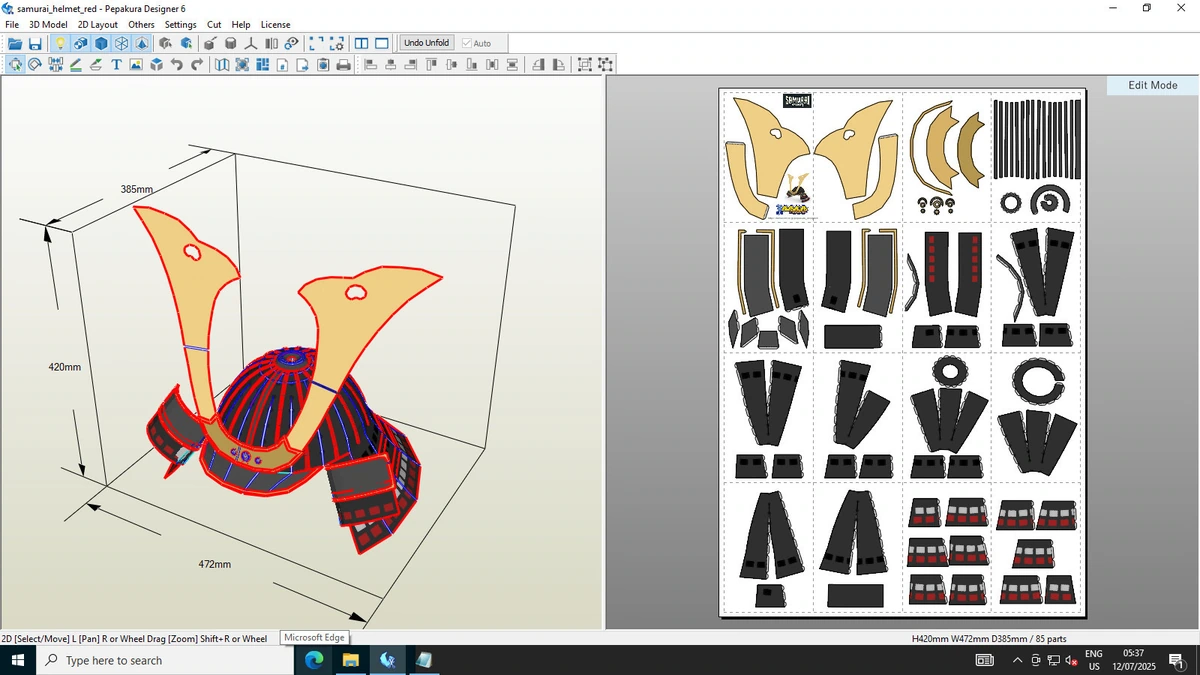Open the 3D Model menu
This screenshot has width=1200, height=675.
(x=48, y=25)
